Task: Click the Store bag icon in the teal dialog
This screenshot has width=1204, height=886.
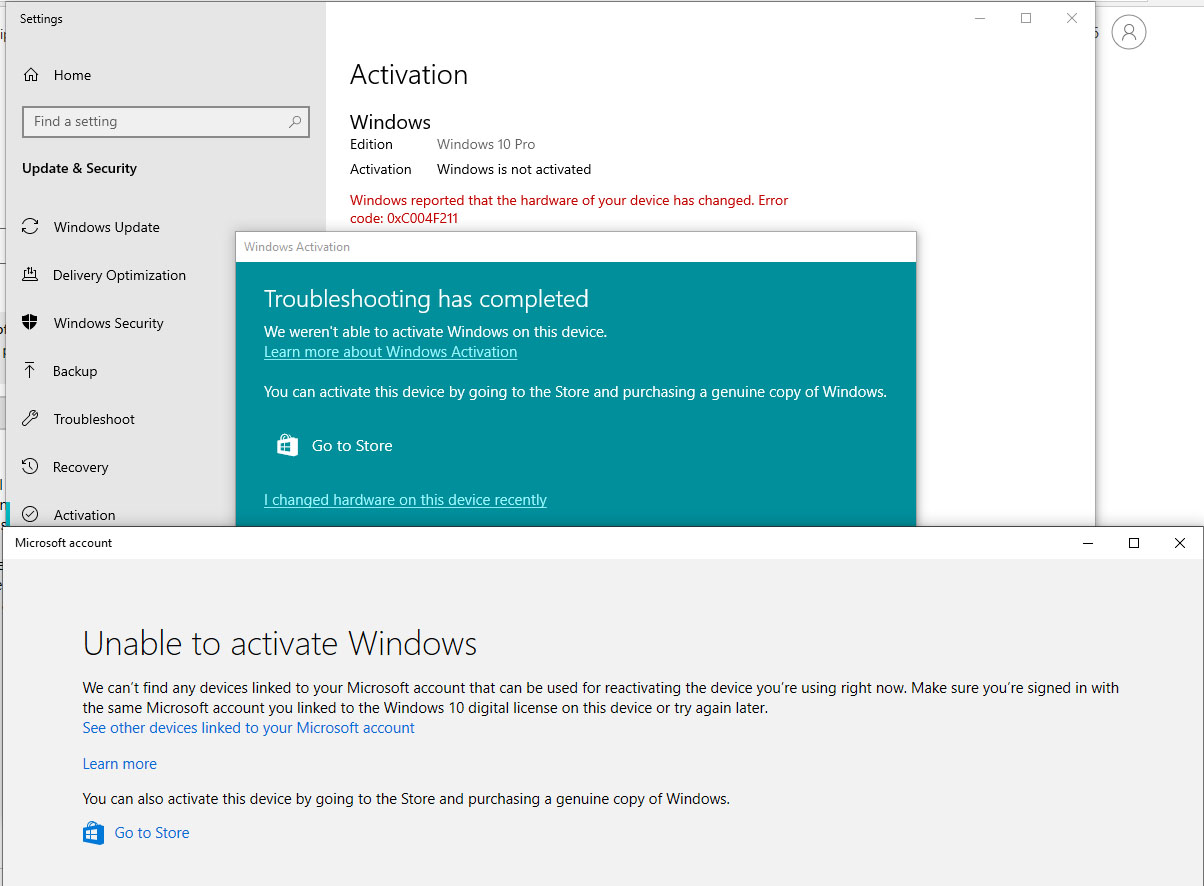Action: click(x=287, y=446)
